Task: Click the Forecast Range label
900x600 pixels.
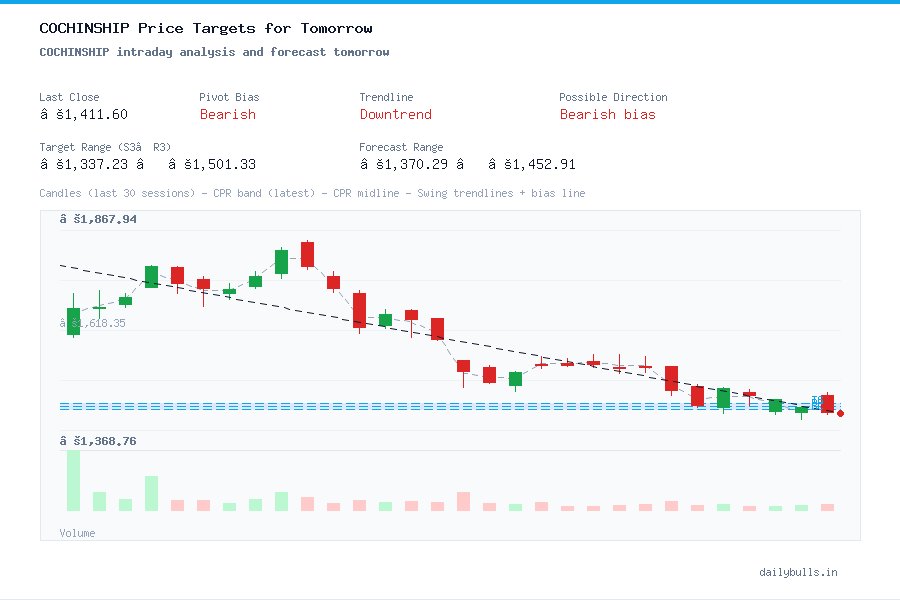Action: (401, 147)
